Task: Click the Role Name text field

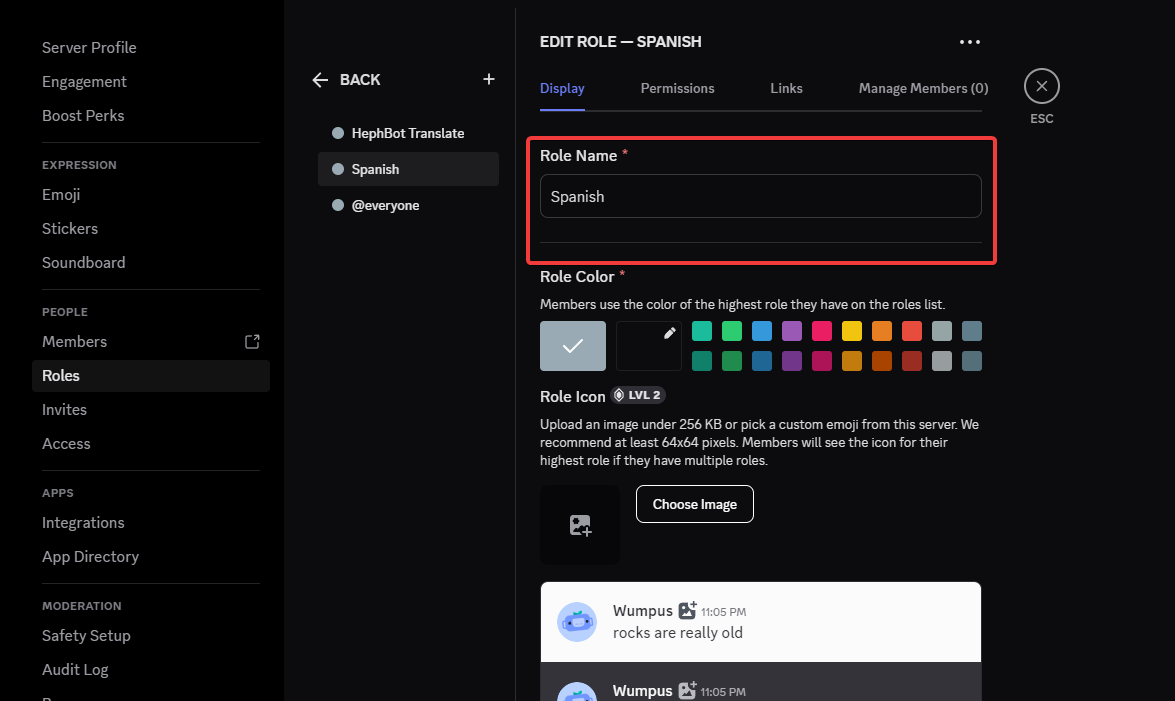Action: click(760, 196)
